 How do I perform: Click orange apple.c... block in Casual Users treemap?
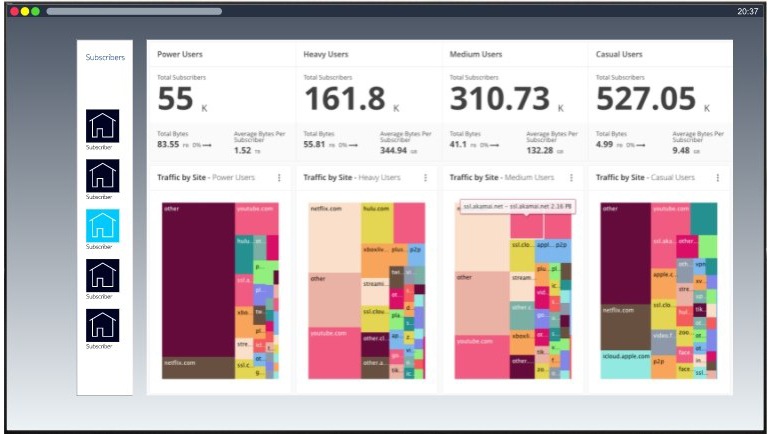pos(663,283)
